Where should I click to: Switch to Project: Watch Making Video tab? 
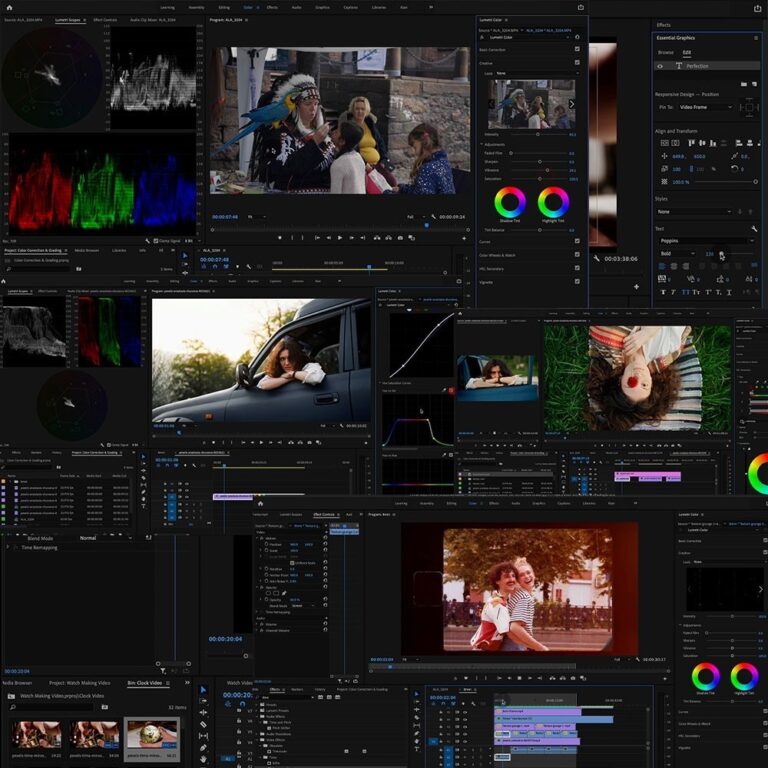[x=80, y=683]
